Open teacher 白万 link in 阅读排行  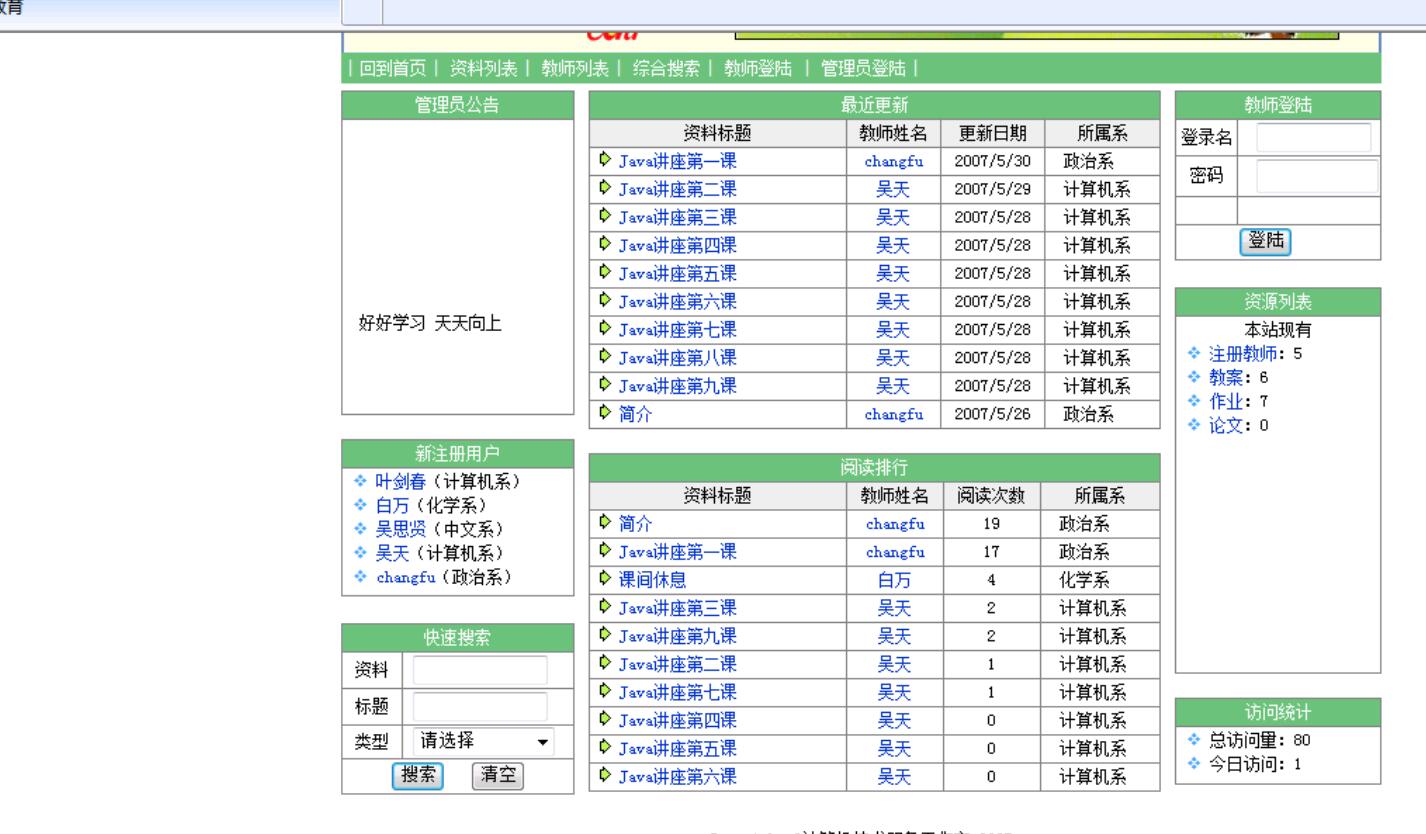pyautogui.click(x=894, y=578)
